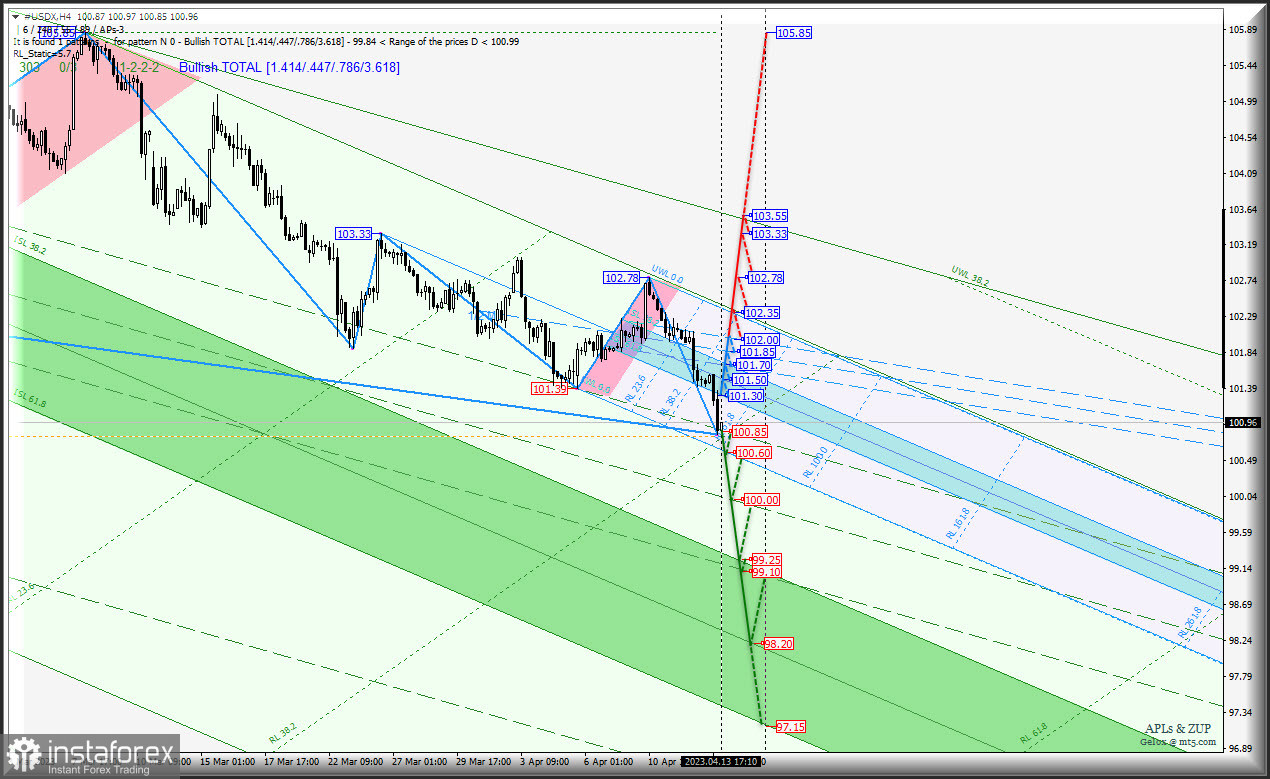Click 100.49 on the price scale

[1243, 461]
